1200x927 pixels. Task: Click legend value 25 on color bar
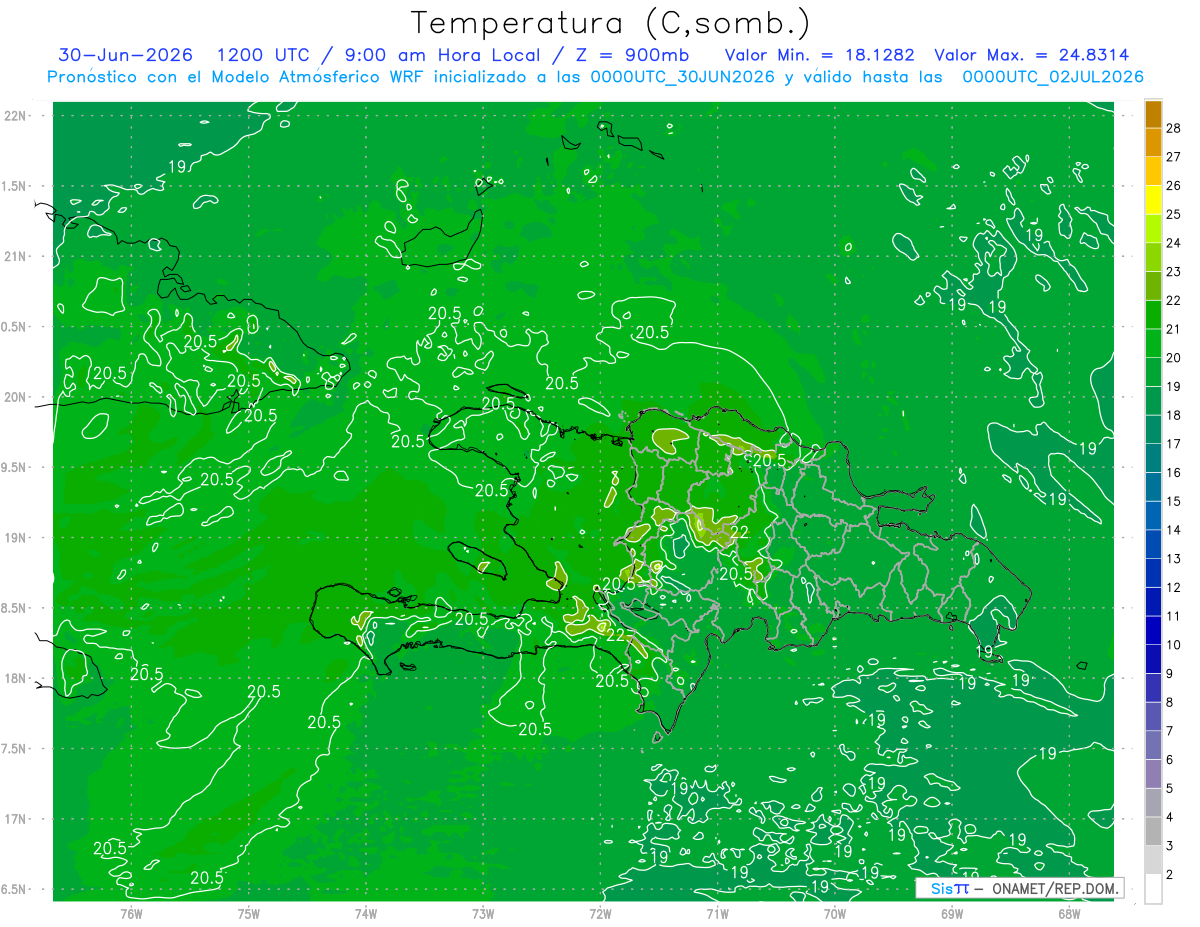(1173, 214)
